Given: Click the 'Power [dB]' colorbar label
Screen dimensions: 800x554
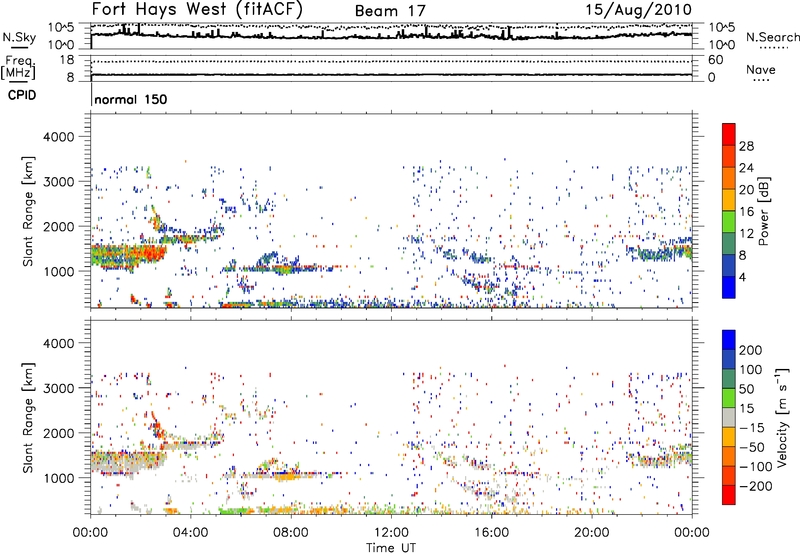Looking at the screenshot, I should [764, 211].
